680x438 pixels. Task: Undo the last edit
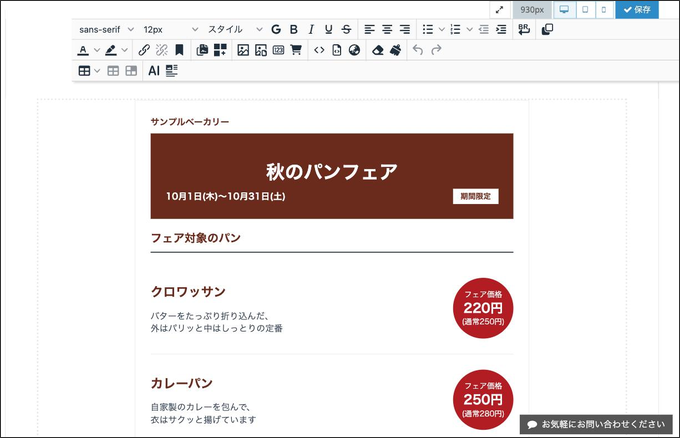pos(418,50)
